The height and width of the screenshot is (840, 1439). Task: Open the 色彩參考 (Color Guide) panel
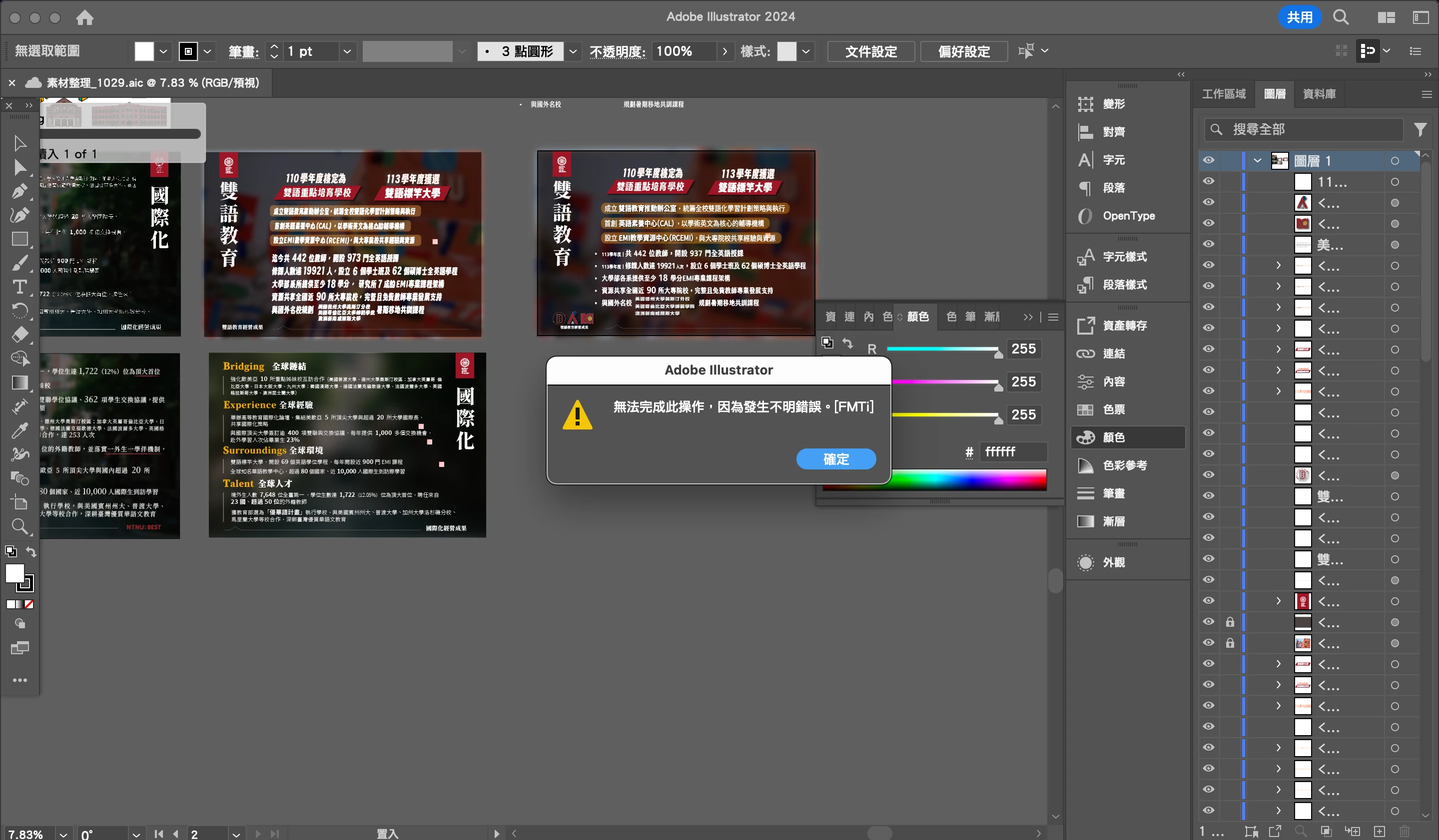pos(1124,465)
